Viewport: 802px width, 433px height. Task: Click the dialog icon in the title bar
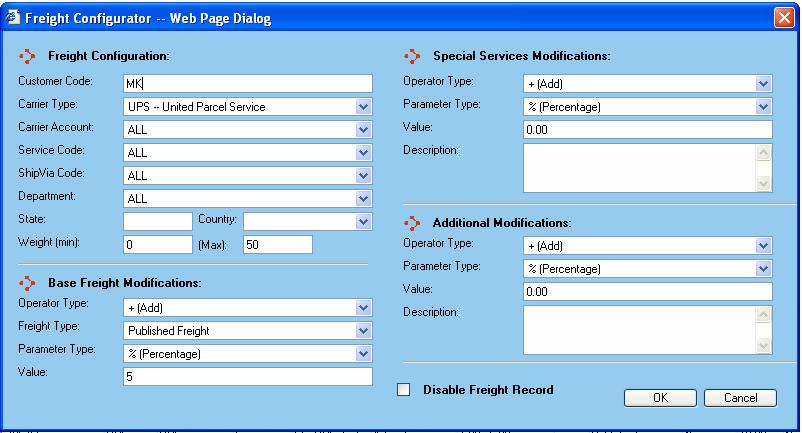point(12,17)
